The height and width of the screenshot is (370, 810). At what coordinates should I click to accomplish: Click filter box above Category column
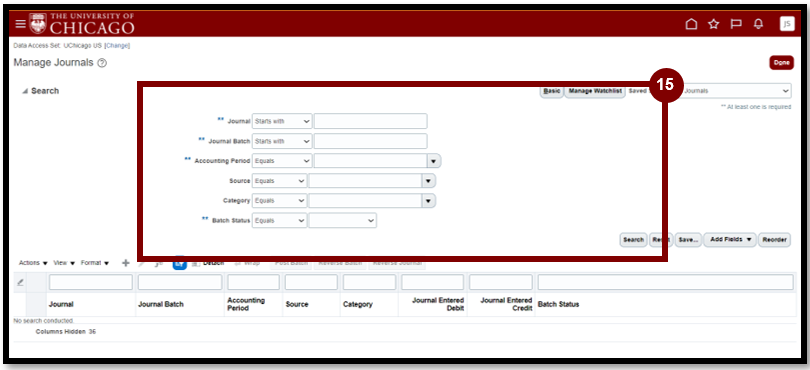click(369, 282)
